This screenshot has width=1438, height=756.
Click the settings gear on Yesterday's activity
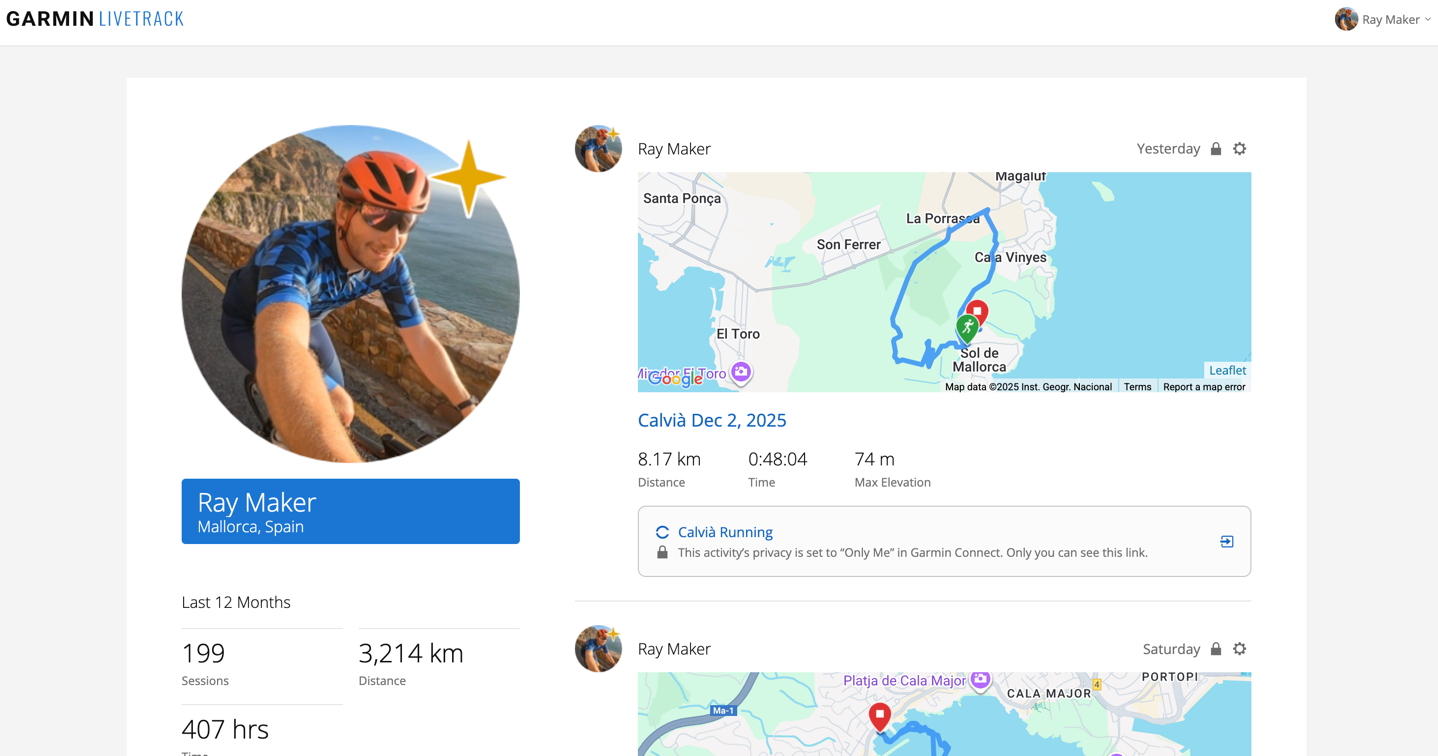point(1239,149)
